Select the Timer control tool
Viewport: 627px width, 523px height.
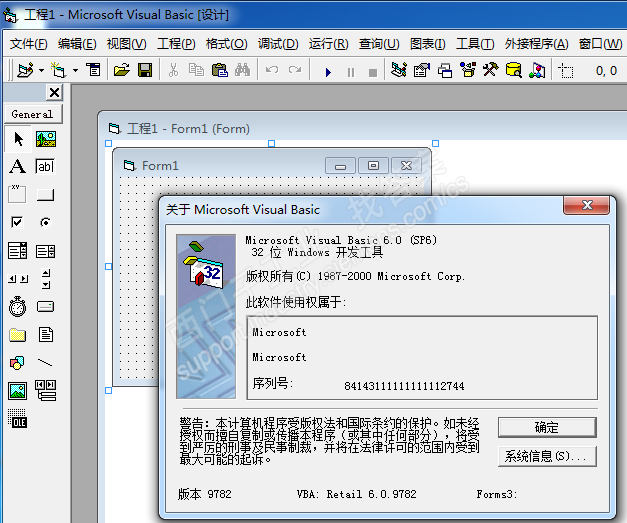pyautogui.click(x=18, y=307)
